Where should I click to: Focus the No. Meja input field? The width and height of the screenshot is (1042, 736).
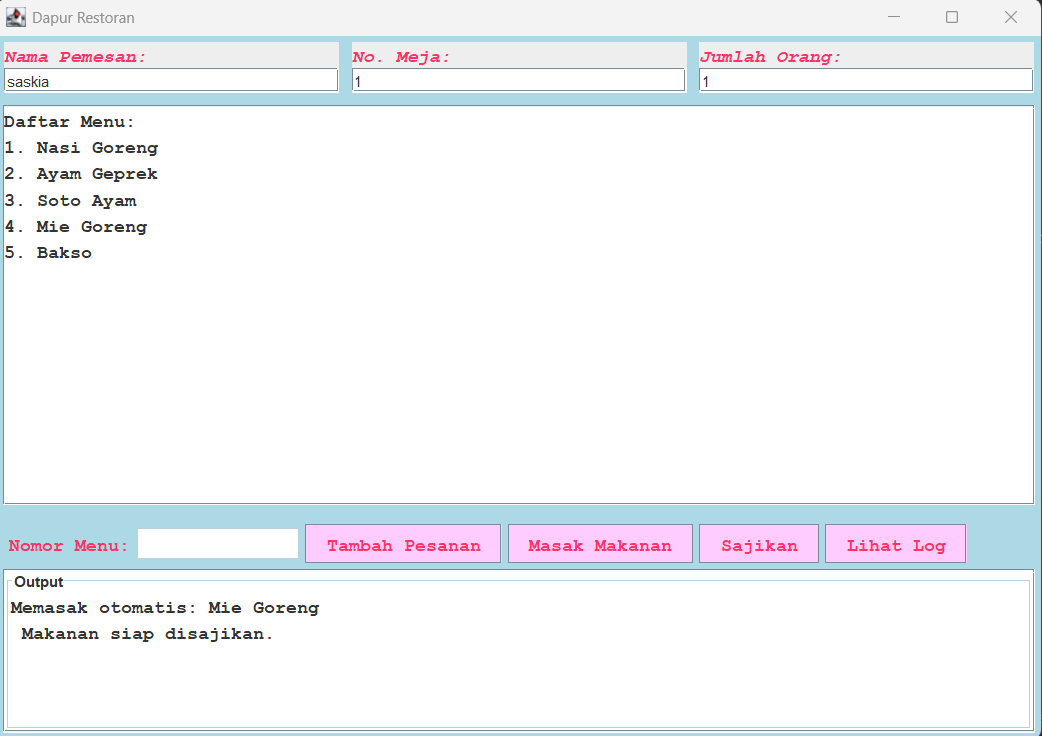[x=518, y=81]
